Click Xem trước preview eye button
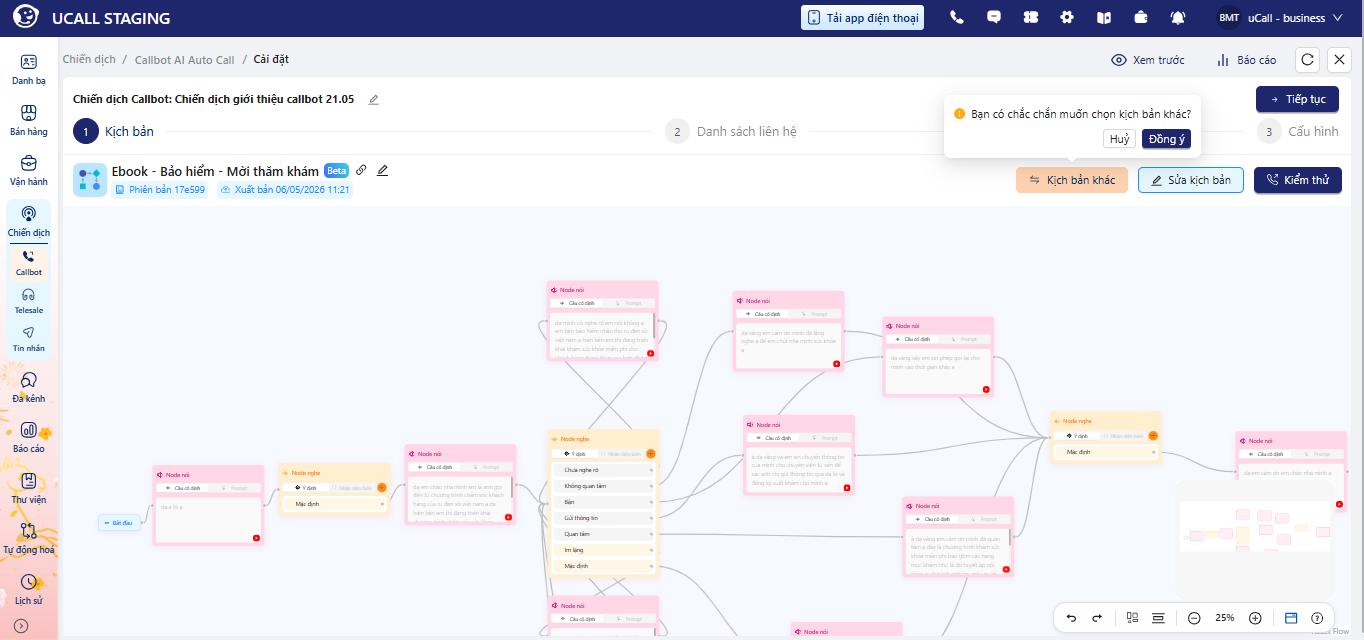 1148,60
